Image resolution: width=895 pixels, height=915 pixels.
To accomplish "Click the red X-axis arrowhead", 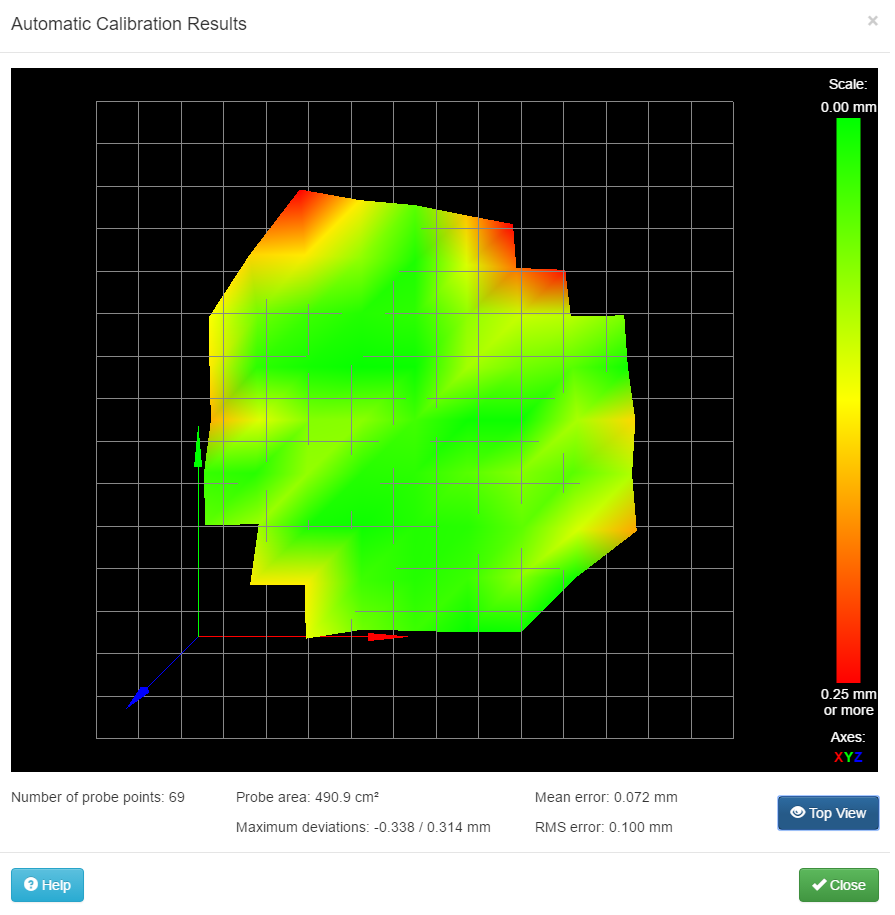I will pos(378,636).
